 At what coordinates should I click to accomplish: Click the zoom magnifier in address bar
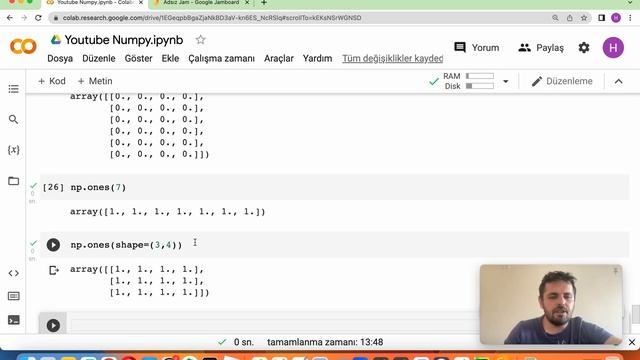555,18
